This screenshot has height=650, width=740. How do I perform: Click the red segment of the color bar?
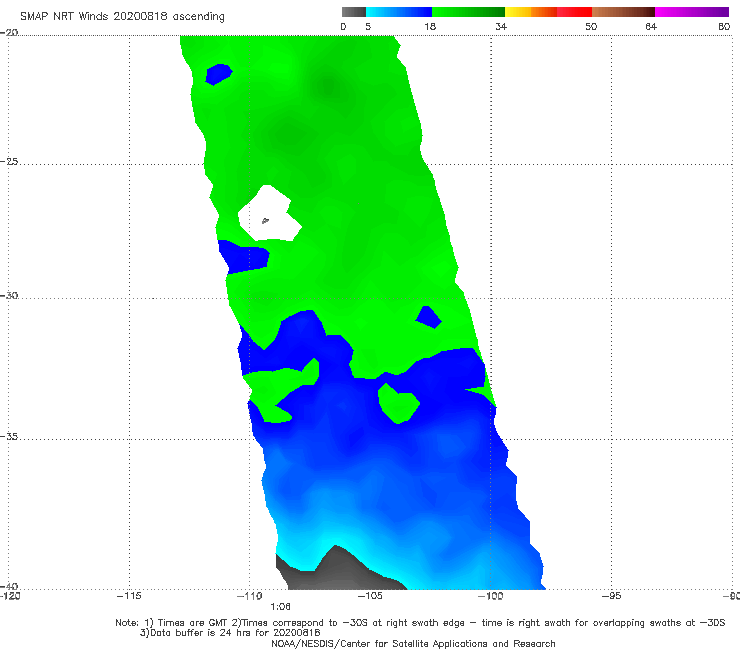574,12
